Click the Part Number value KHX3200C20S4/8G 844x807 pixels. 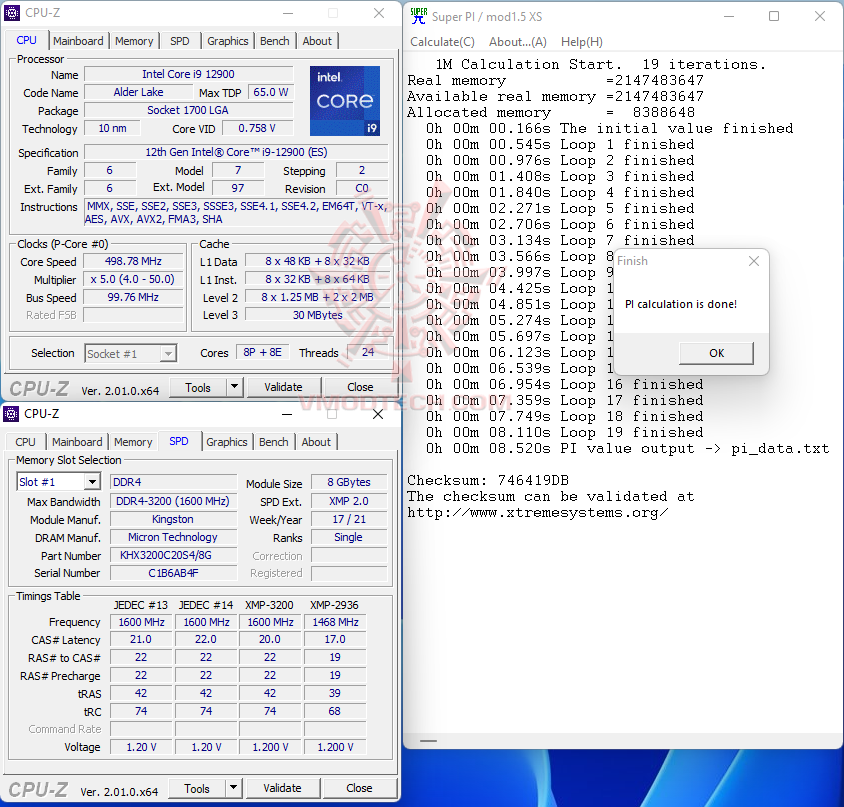[x=173, y=555]
